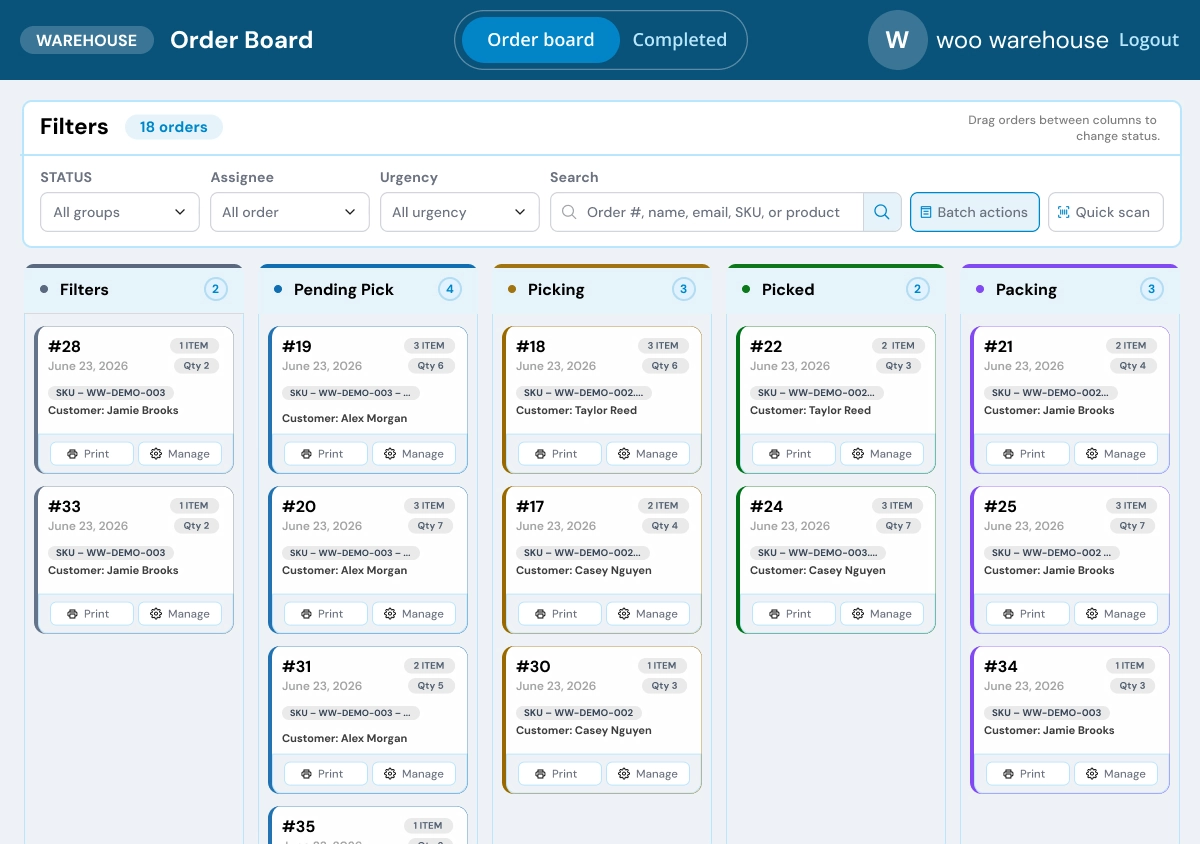Manage order #25
1200x844 pixels.
pos(1116,614)
